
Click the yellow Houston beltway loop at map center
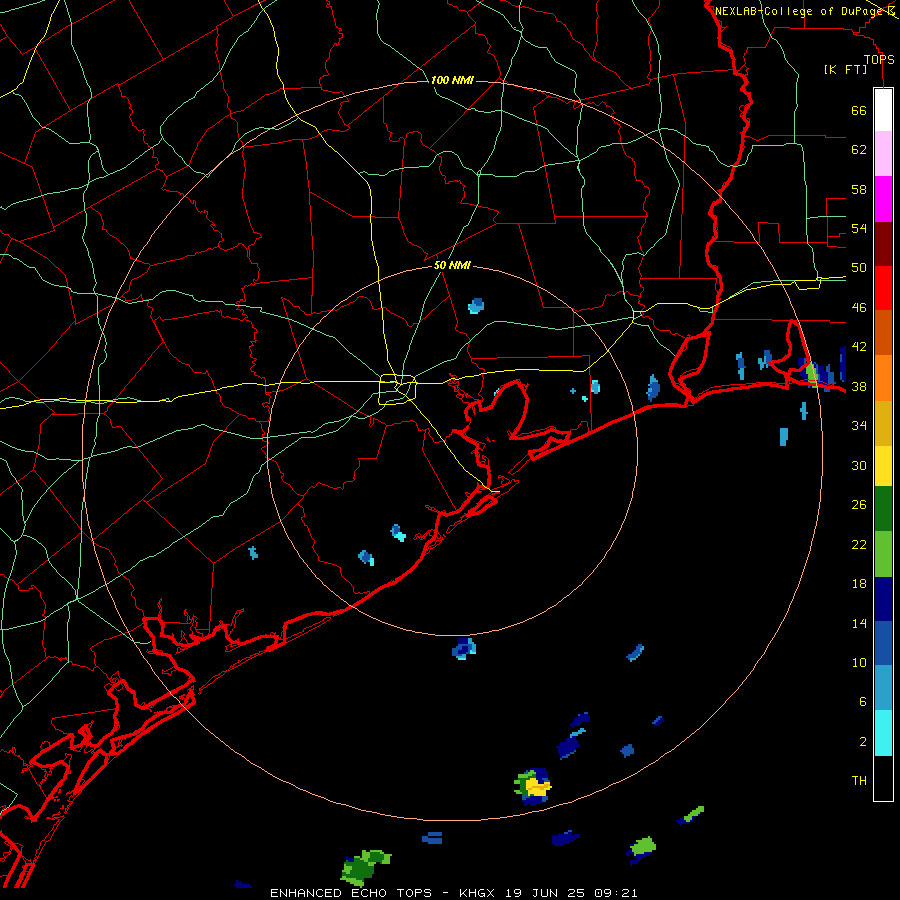point(398,389)
